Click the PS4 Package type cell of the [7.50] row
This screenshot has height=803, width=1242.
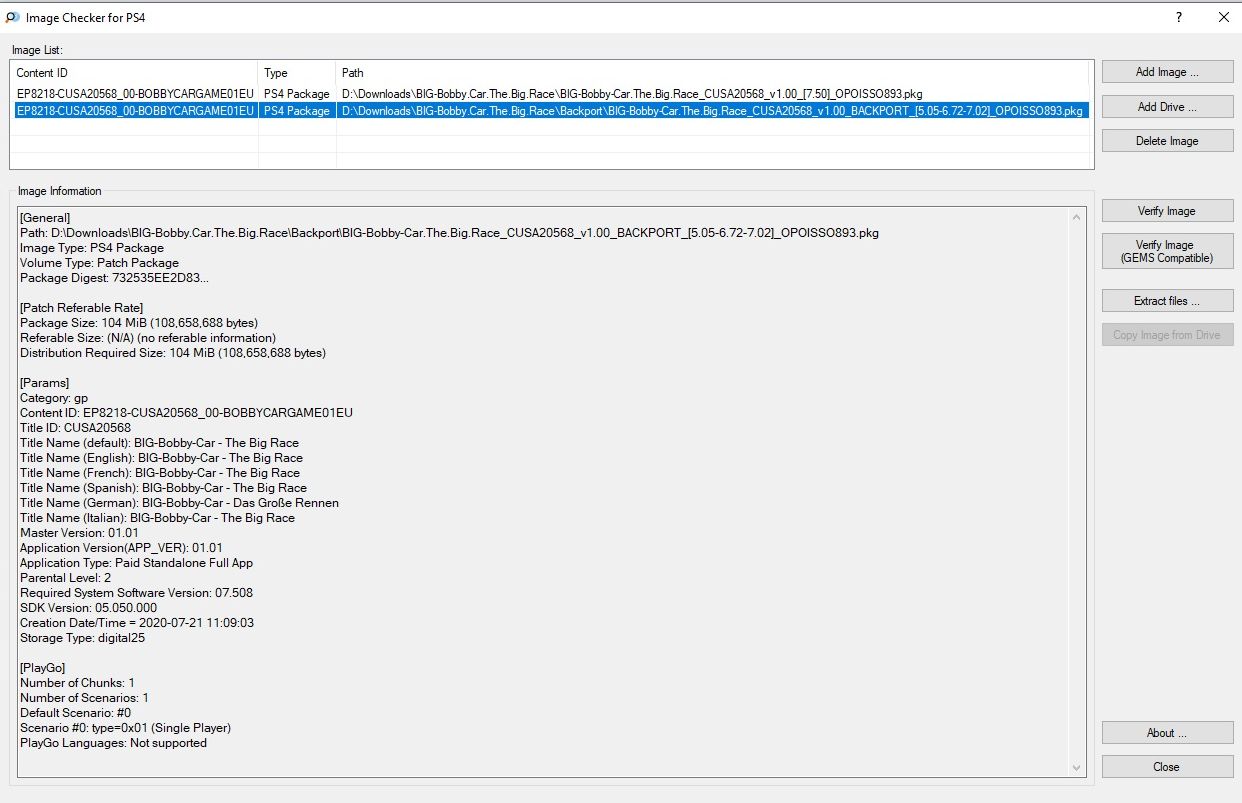click(x=297, y=94)
